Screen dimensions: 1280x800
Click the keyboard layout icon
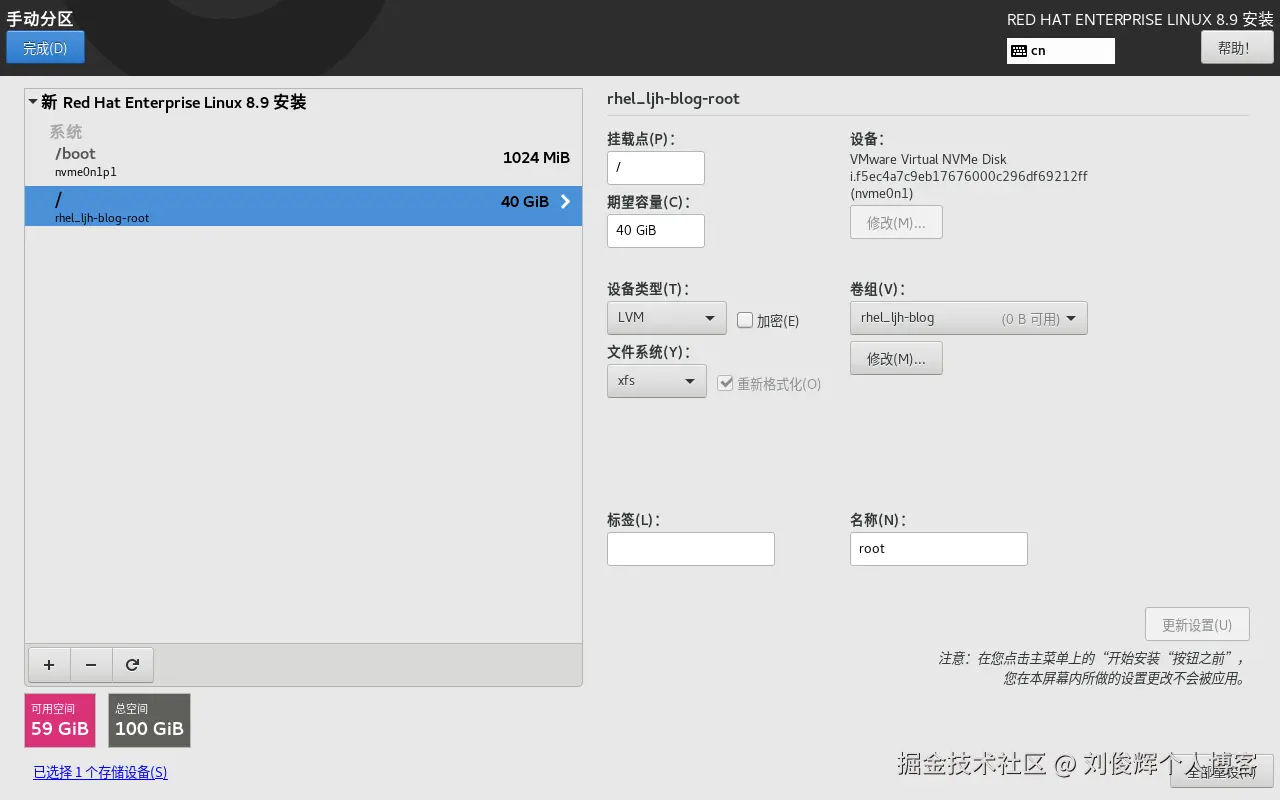(1019, 51)
